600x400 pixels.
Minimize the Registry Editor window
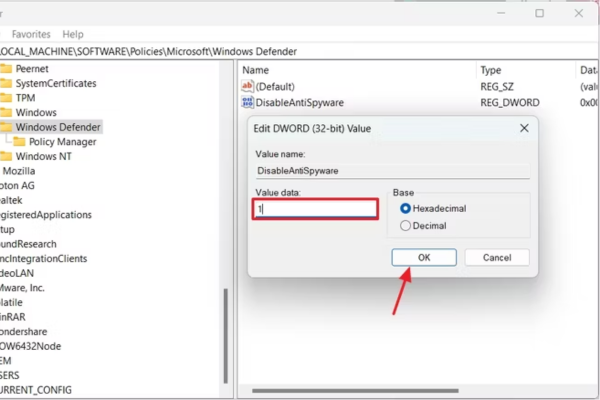click(x=501, y=13)
